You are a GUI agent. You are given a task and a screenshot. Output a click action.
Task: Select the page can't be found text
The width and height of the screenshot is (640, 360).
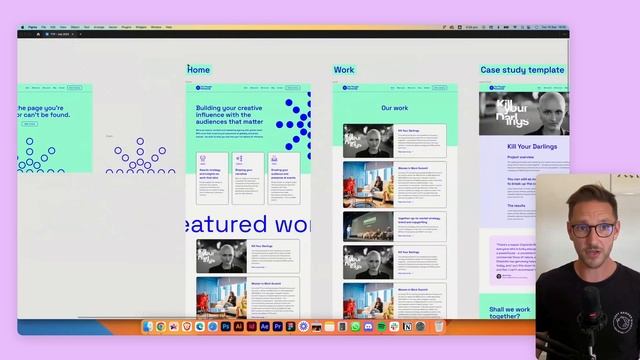[x=44, y=111]
